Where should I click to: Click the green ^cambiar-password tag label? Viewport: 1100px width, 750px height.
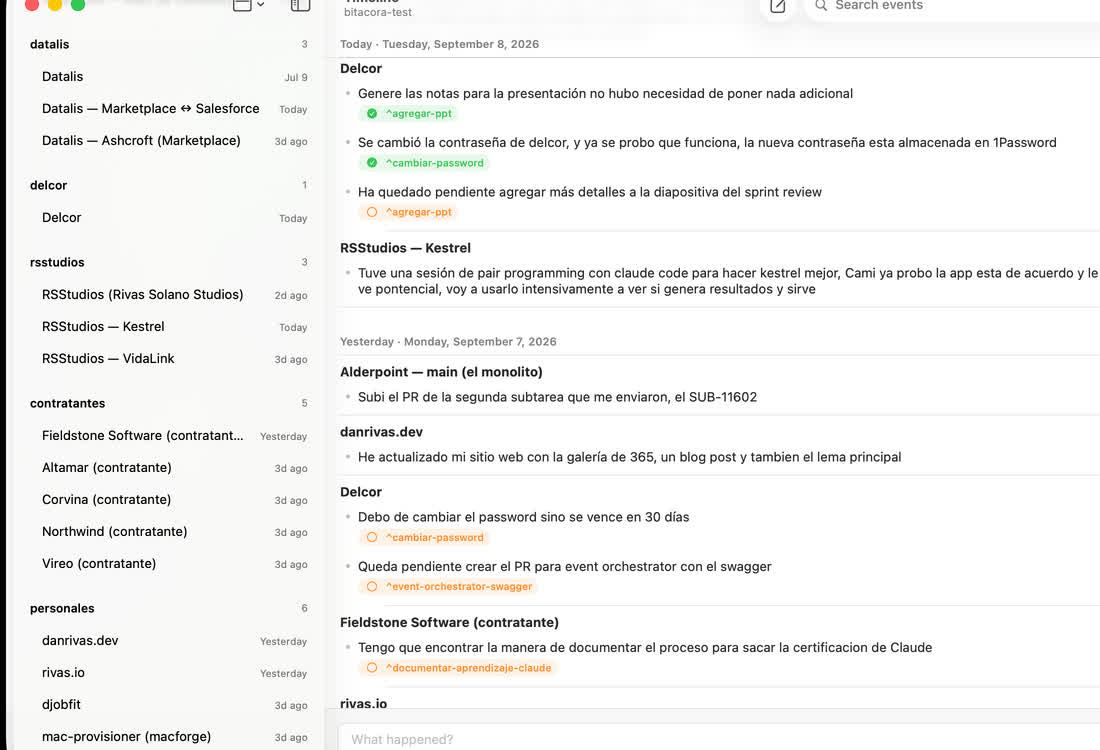pyautogui.click(x=434, y=163)
